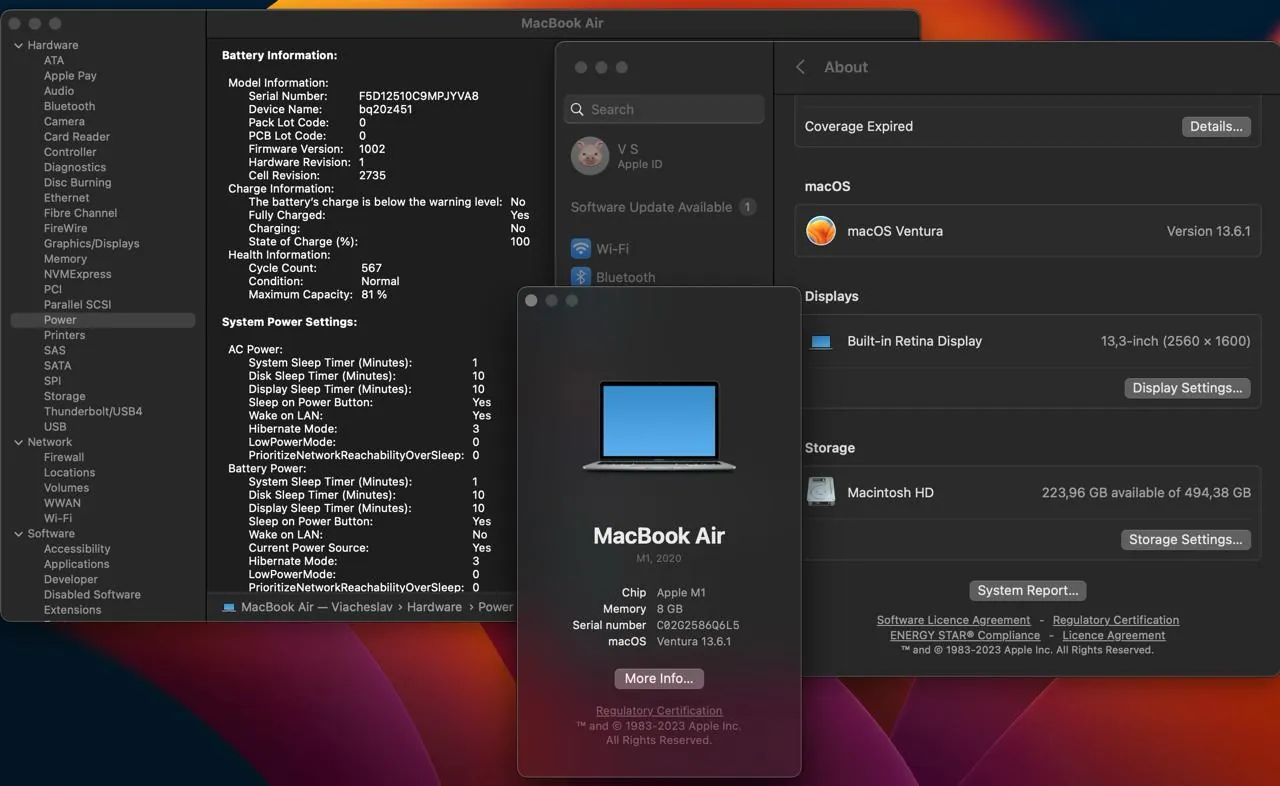Select Printers in the Hardware list
The width and height of the screenshot is (1280, 786).
pos(65,335)
